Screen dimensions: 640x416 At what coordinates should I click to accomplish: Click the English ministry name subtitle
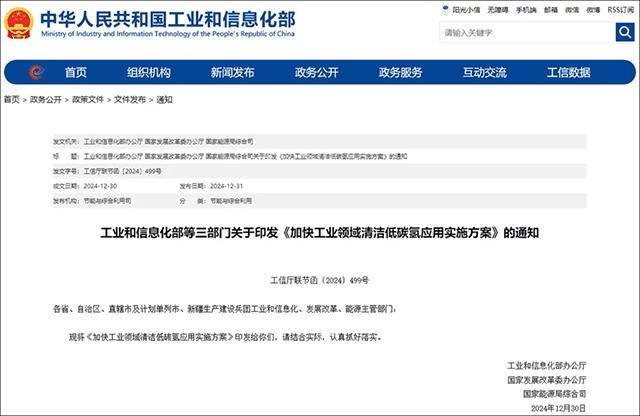[168, 34]
